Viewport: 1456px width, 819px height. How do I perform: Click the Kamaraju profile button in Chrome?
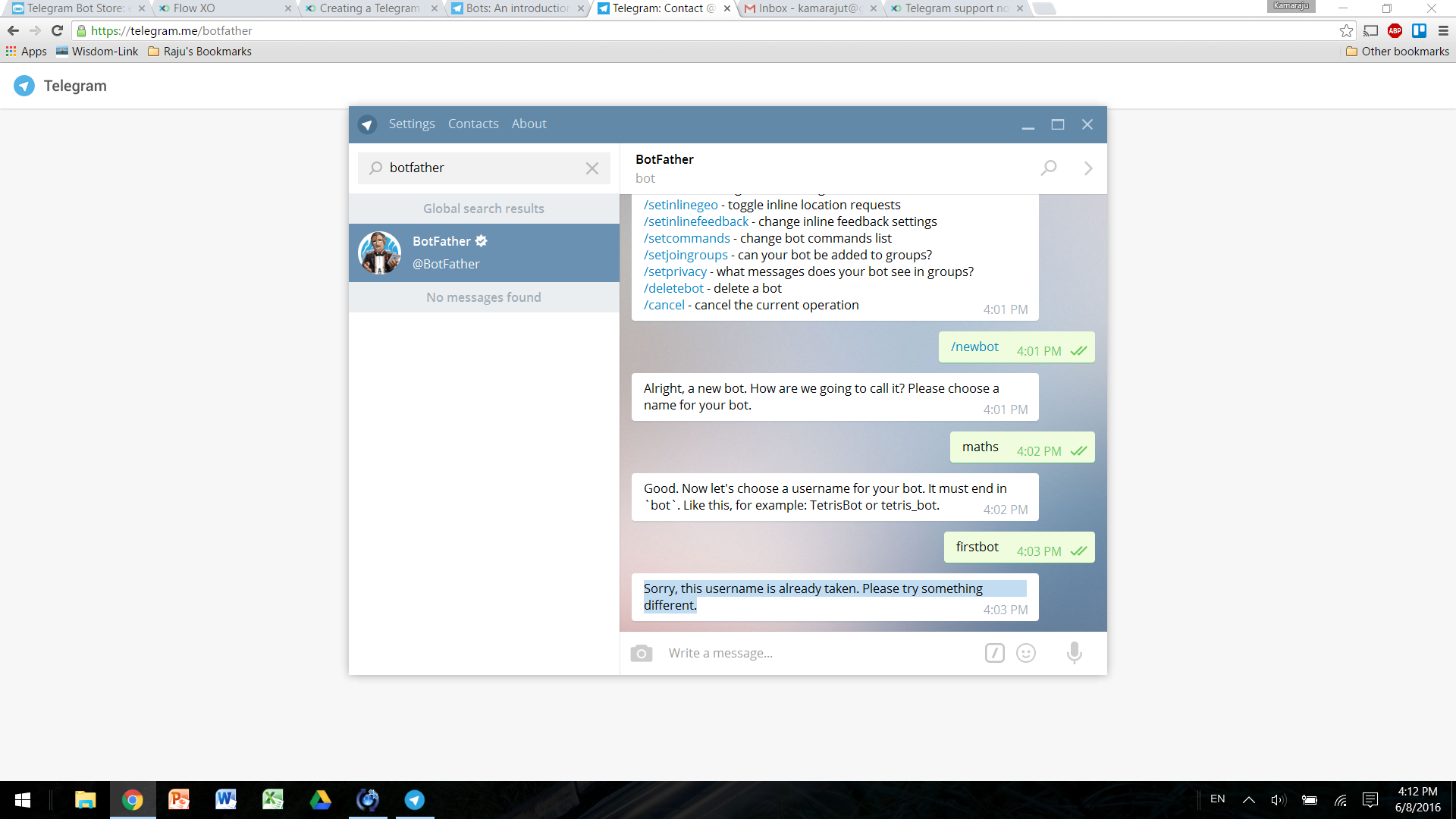point(1291,6)
